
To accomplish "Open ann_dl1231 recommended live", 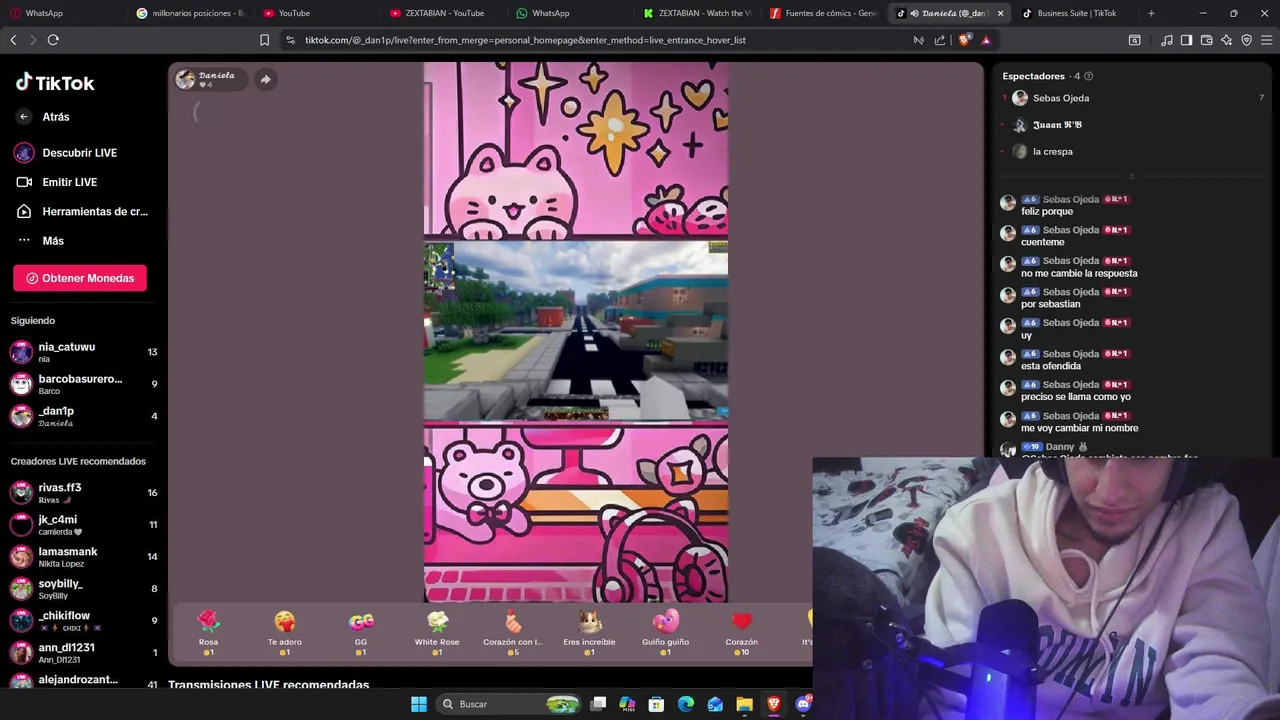I will [x=82, y=653].
